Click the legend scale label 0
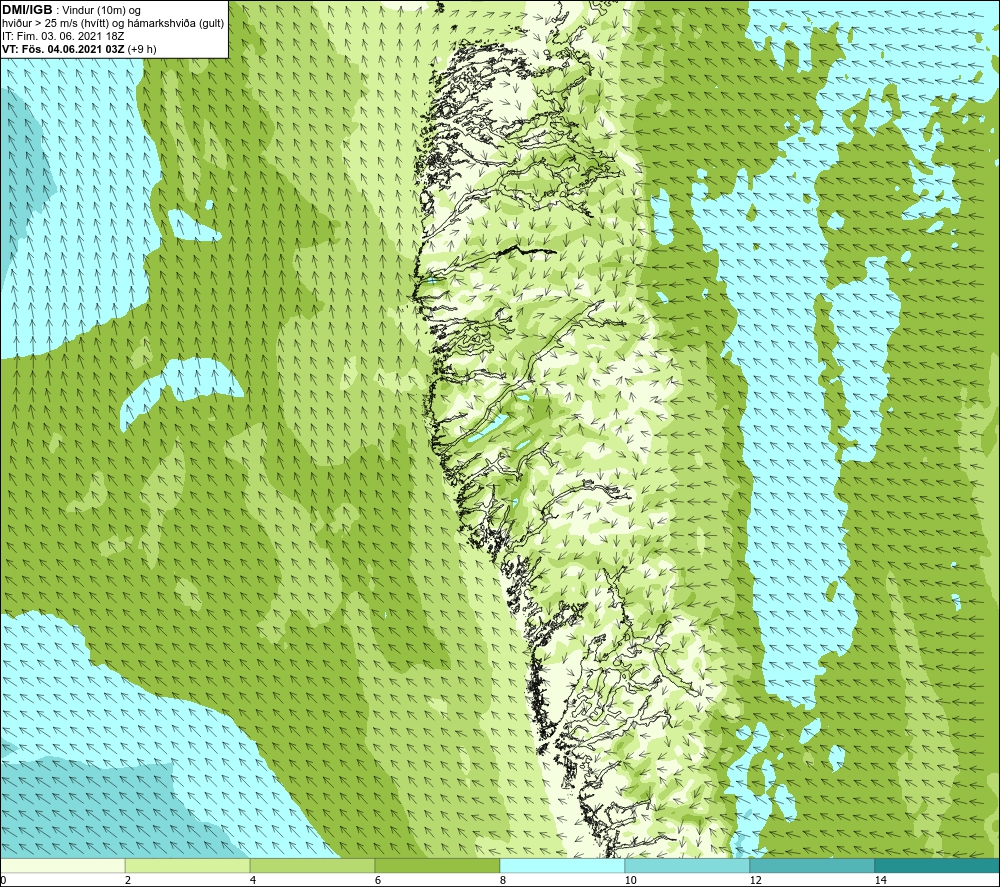This screenshot has height=887, width=1000. tap(3, 881)
